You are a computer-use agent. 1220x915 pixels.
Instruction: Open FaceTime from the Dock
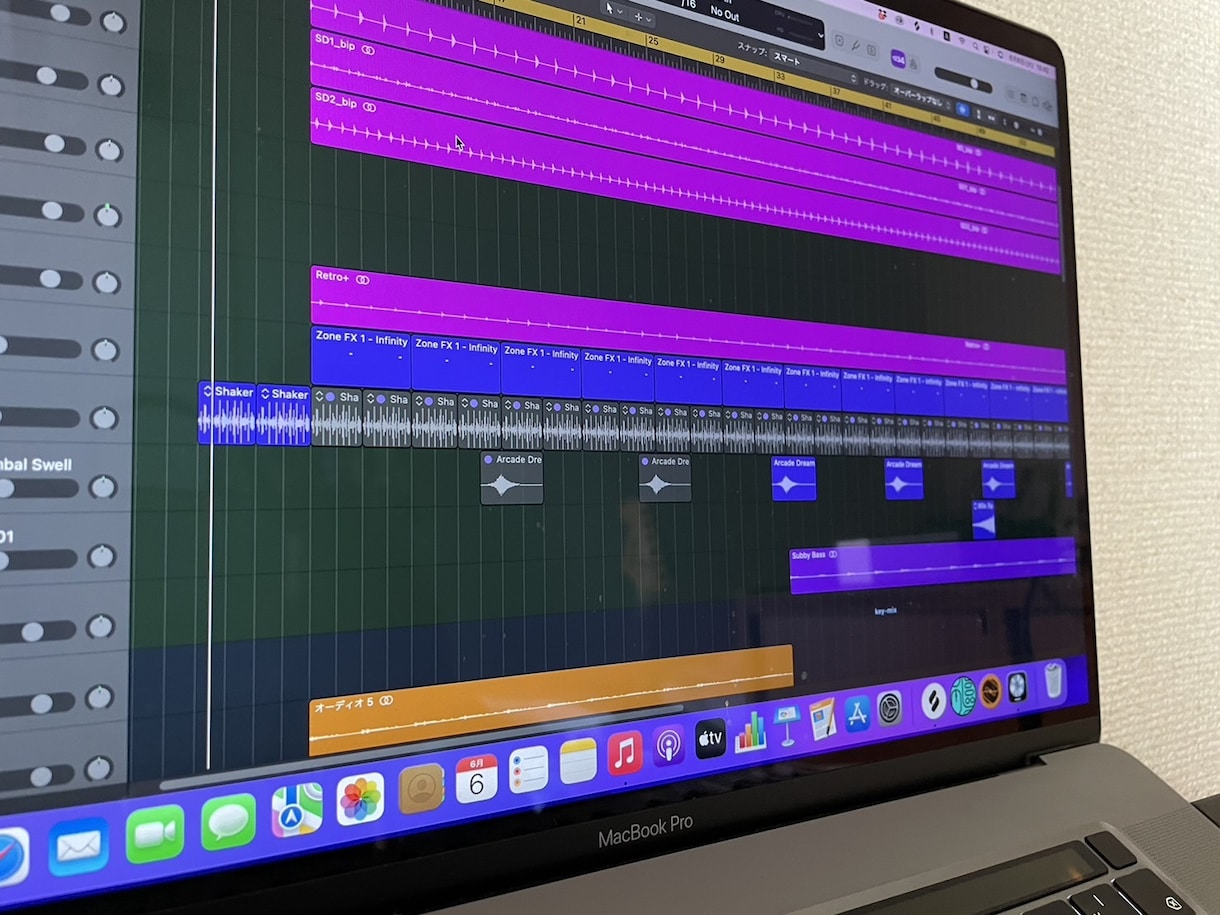coord(155,833)
